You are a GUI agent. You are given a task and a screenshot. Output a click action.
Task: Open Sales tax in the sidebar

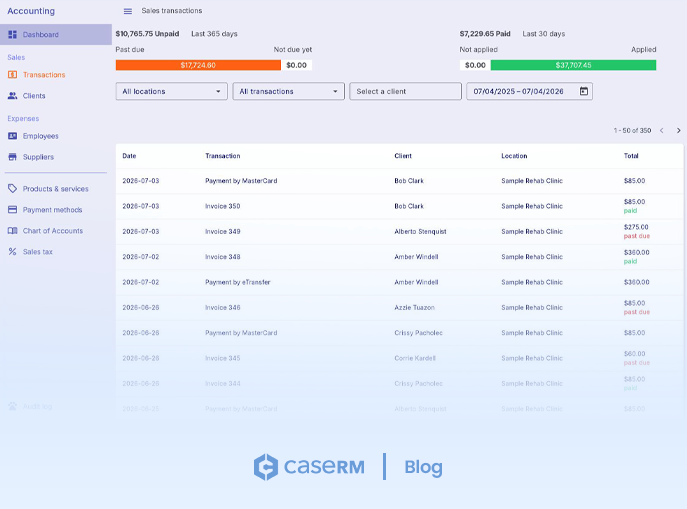pyautogui.click(x=56, y=251)
